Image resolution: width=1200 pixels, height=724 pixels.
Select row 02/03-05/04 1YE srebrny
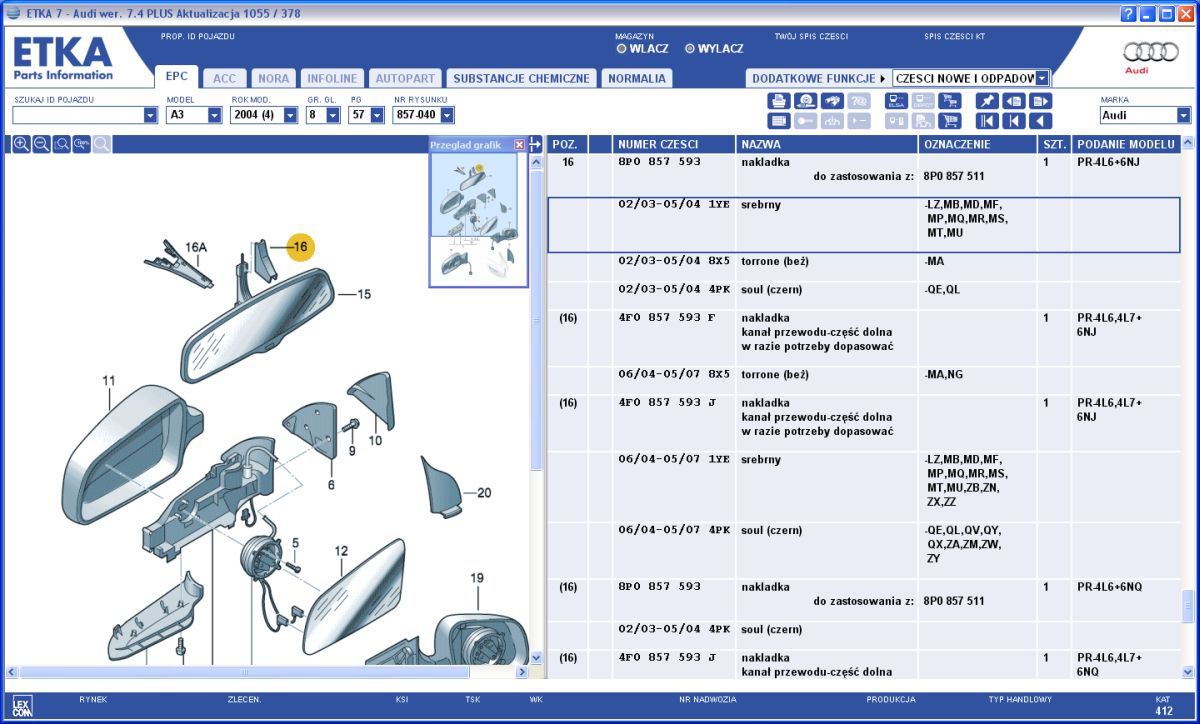pos(864,224)
